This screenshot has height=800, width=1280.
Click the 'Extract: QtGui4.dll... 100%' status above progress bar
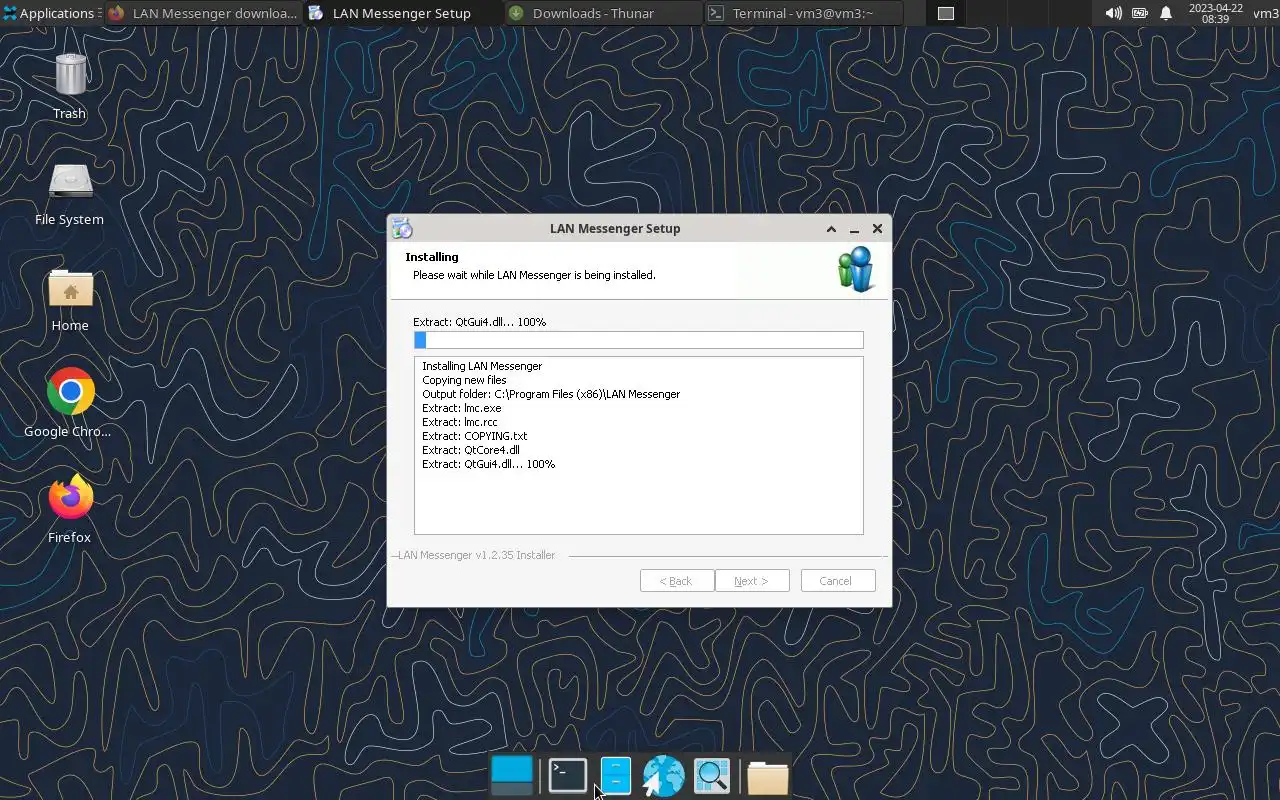[480, 322]
